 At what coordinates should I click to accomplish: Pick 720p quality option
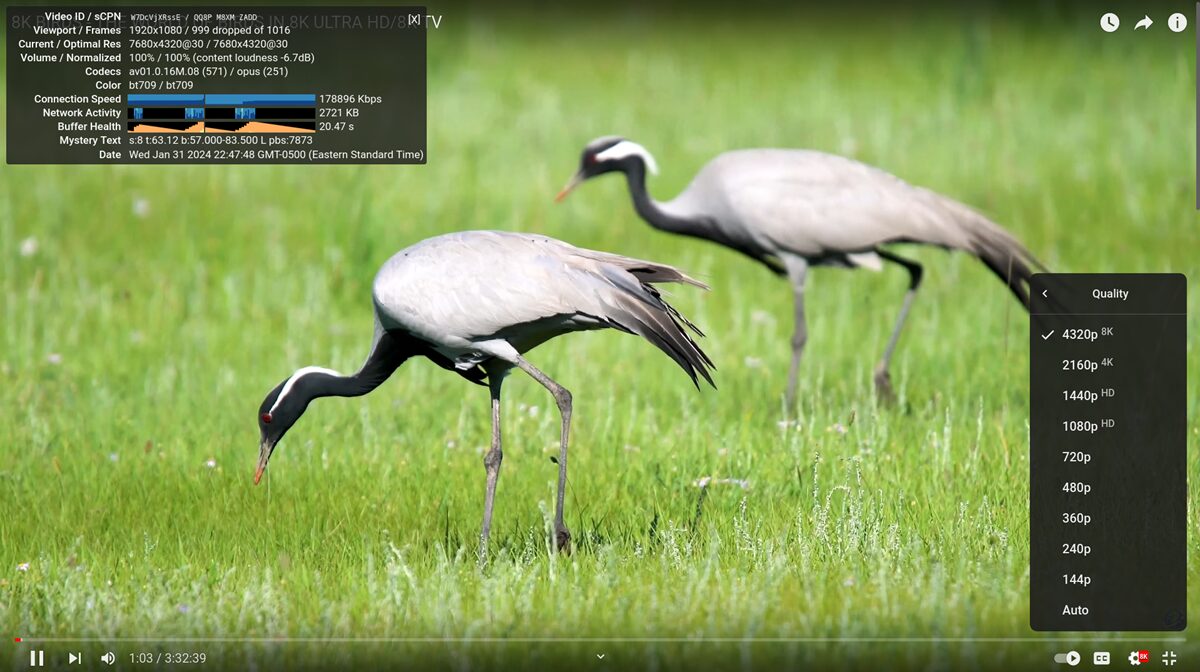point(1108,457)
